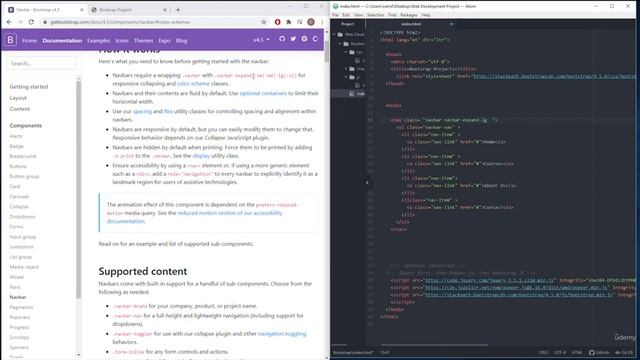Viewport: 640px width, 360px height.
Task: Open Layout in the docs sidebar
Action: [18, 98]
